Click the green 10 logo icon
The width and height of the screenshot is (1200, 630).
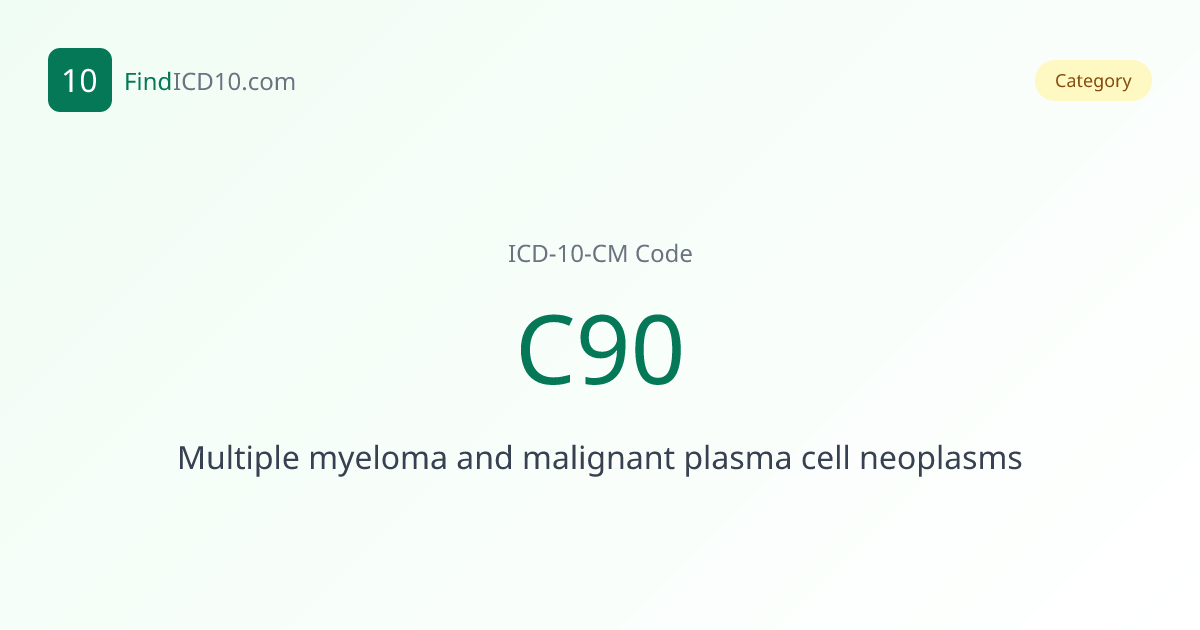tap(80, 80)
